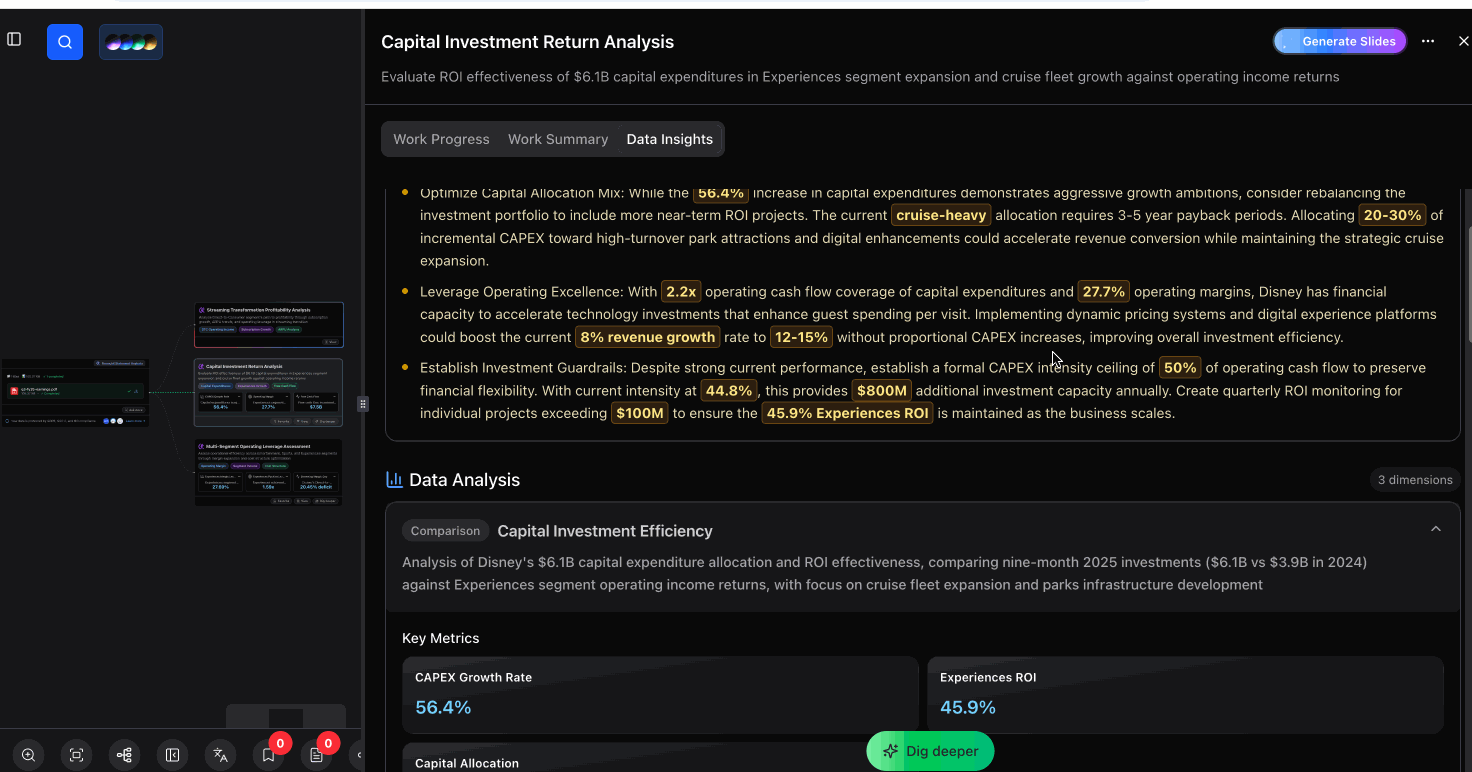Click the q3-fy25-earnings.pdf file row
The height and width of the screenshot is (772, 1472).
point(76,391)
